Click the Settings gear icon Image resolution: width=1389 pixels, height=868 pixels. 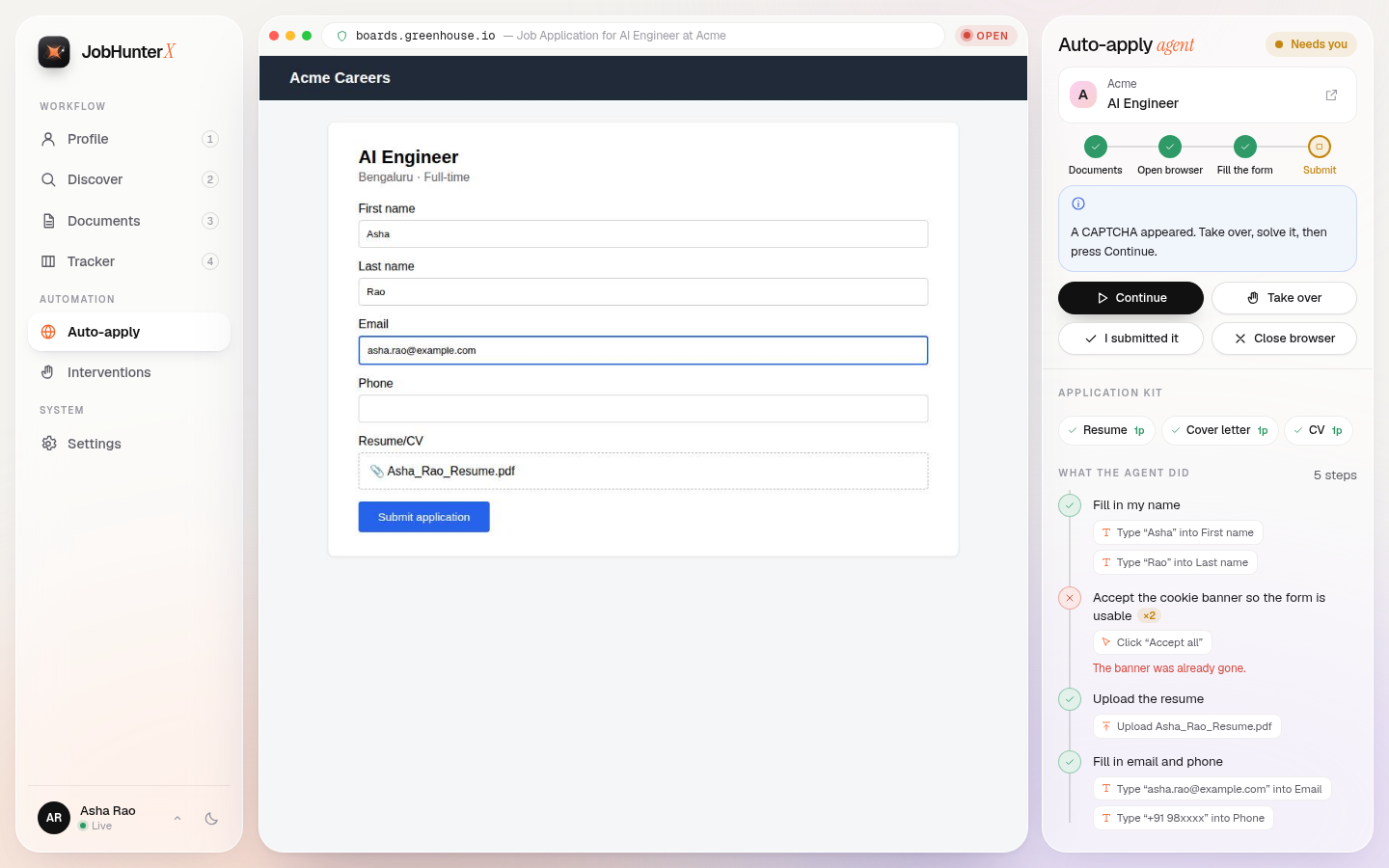point(48,444)
